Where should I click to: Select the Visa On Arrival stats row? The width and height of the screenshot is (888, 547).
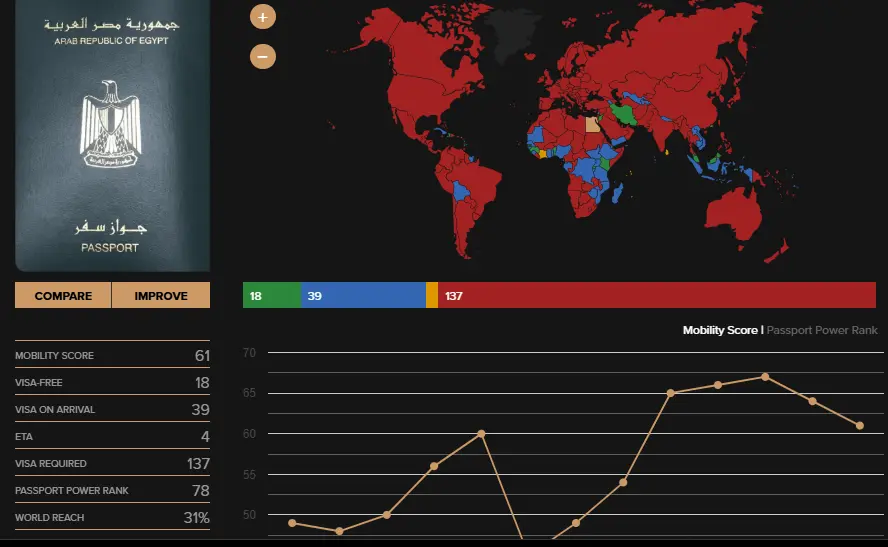(x=112, y=410)
